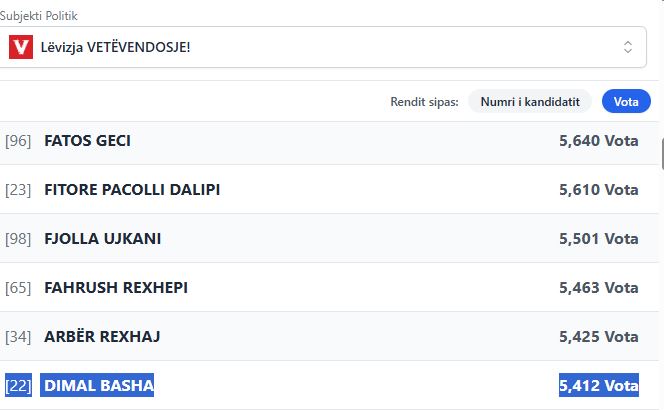Click candidate number 23 label
The image size is (664, 410).
18,190
